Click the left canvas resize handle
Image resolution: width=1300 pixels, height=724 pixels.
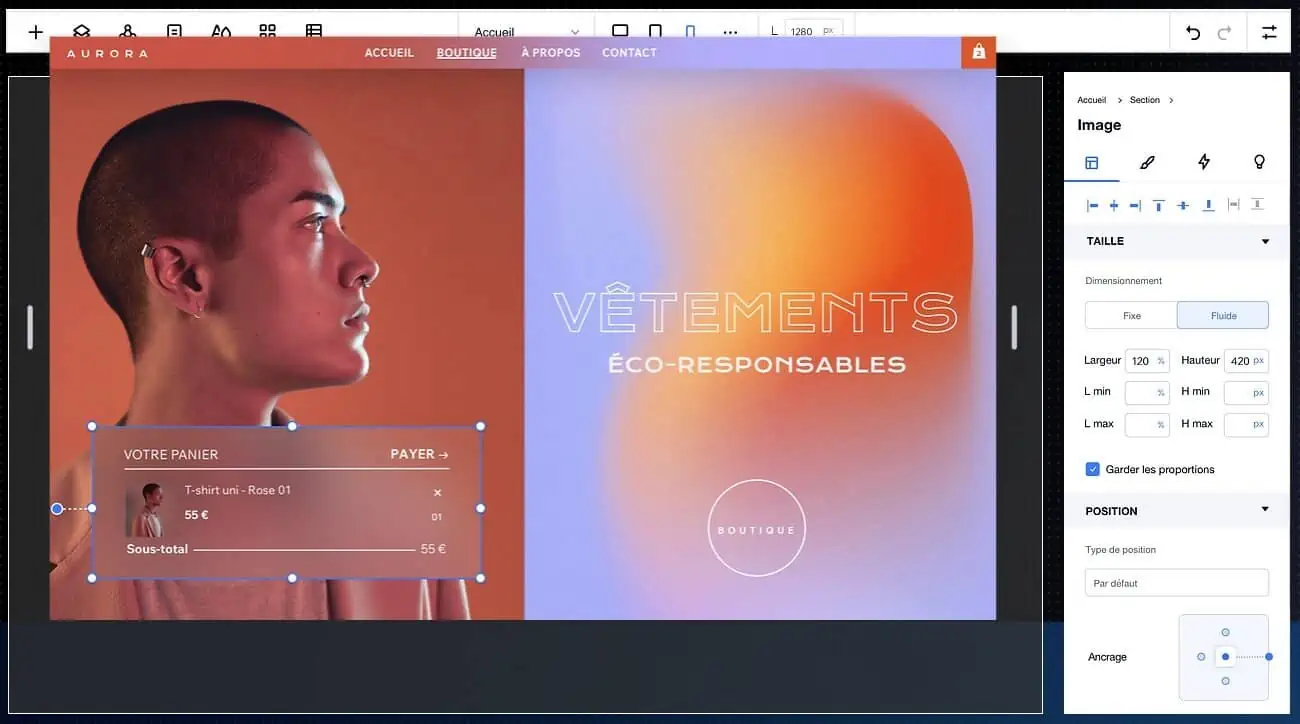click(x=30, y=327)
